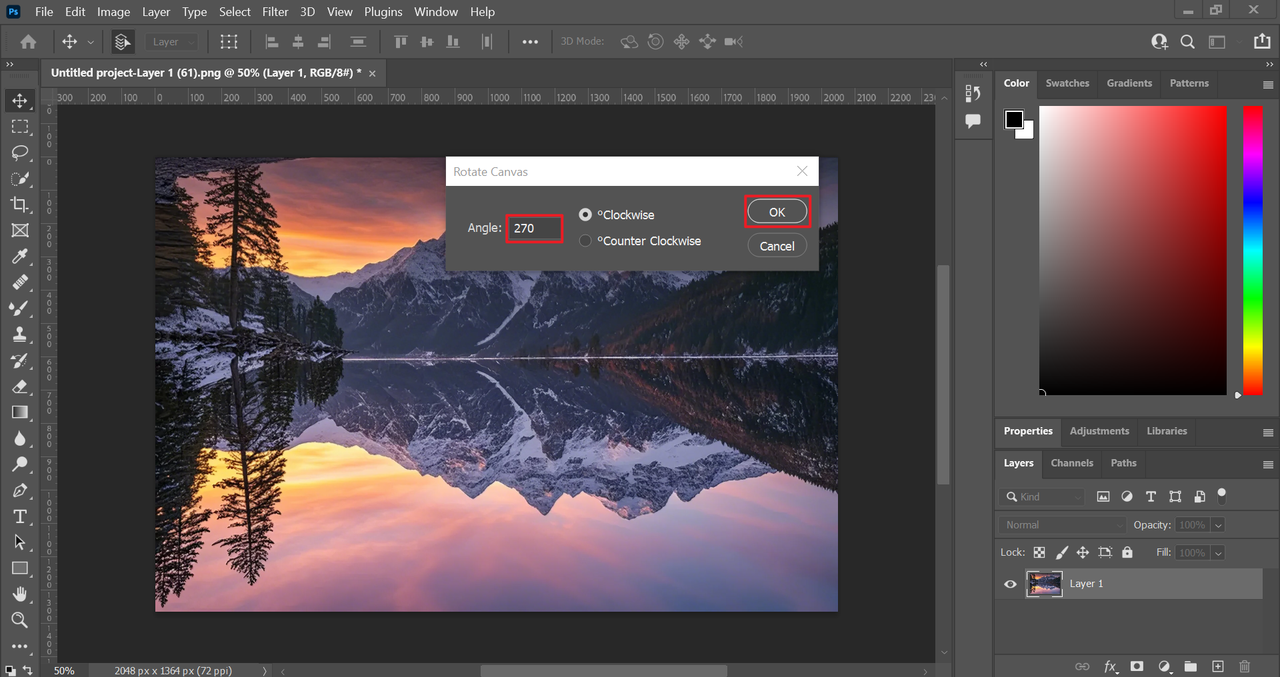
Task: Switch to the Adjustments tab
Action: [1099, 431]
